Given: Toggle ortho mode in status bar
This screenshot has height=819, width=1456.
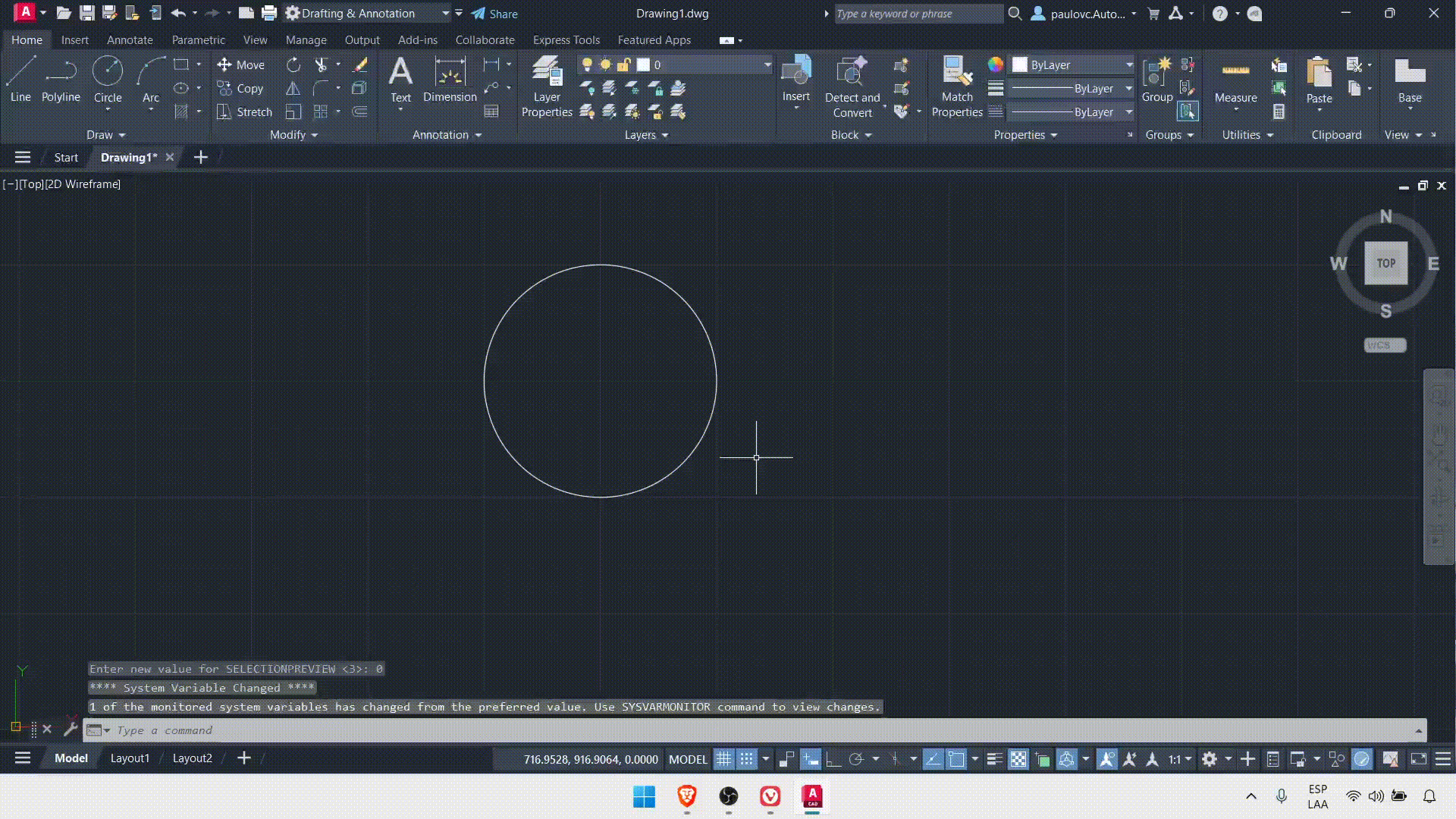Looking at the screenshot, I should (833, 759).
